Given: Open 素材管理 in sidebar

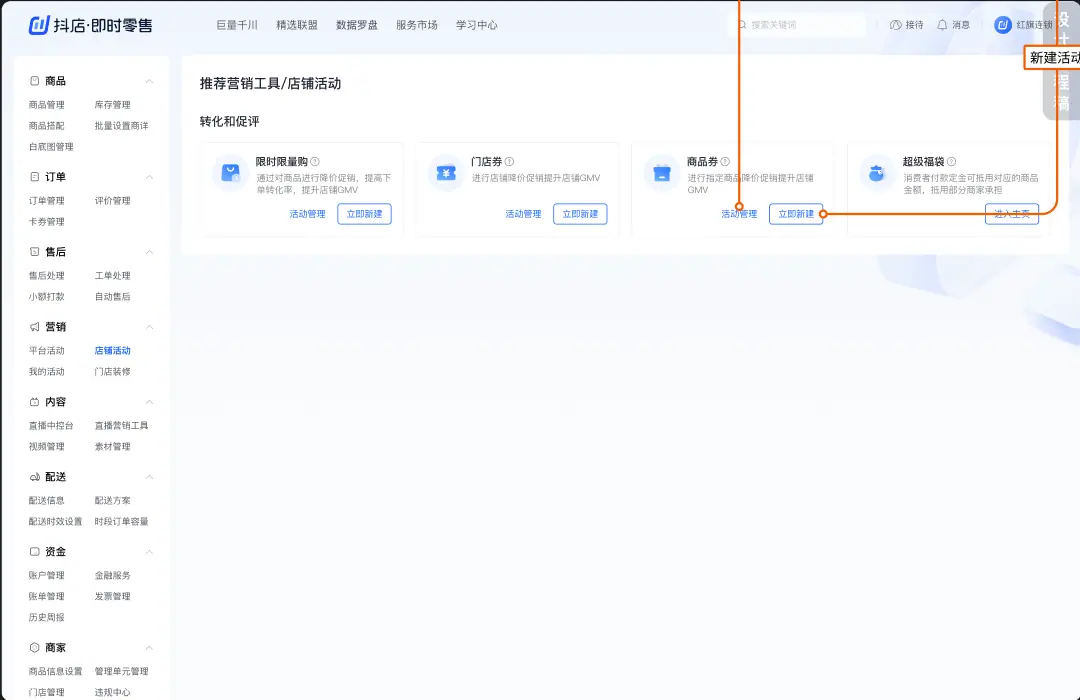Looking at the screenshot, I should click(112, 446).
